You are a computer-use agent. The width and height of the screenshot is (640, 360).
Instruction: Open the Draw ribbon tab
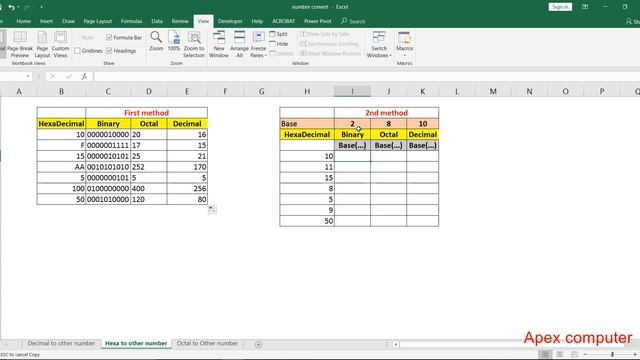68,21
